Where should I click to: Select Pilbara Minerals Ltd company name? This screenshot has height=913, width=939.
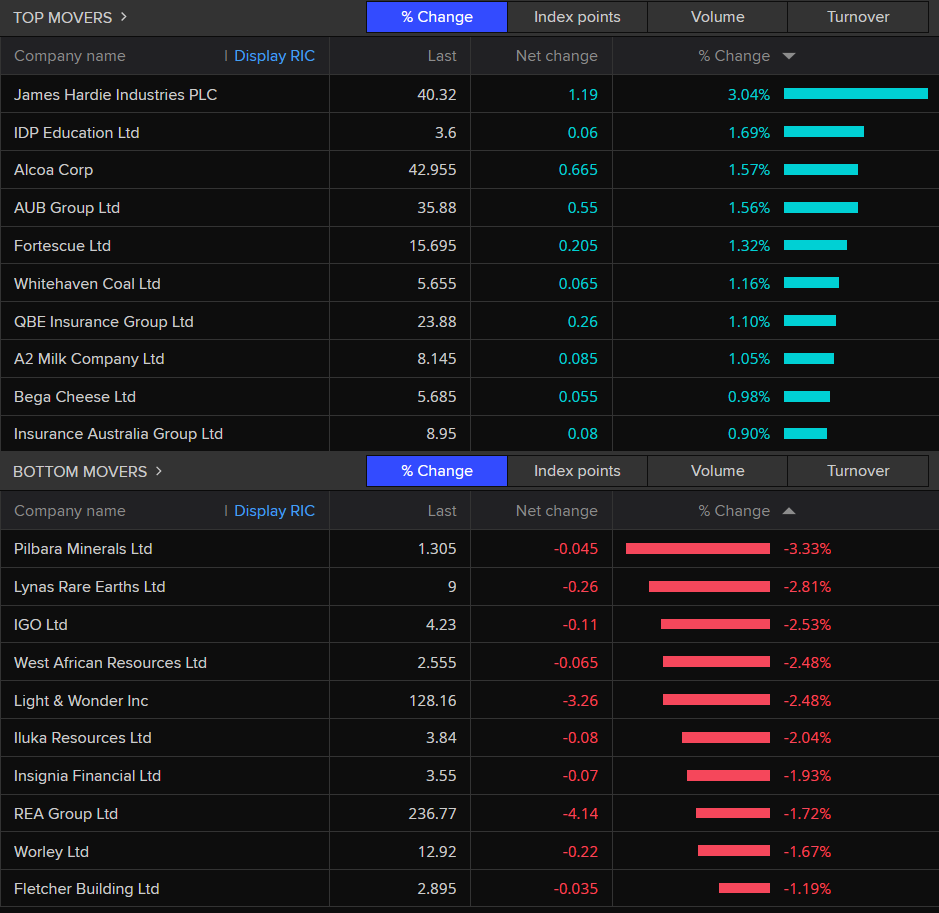(83, 548)
